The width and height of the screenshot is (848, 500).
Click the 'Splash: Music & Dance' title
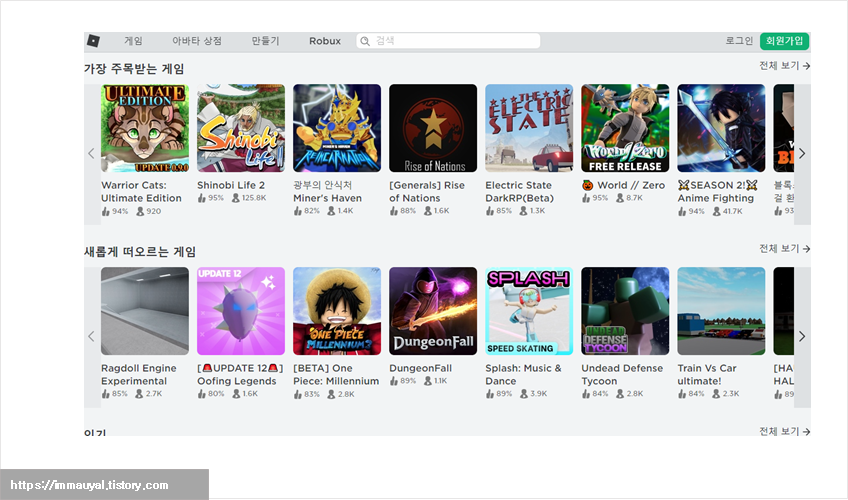524,374
